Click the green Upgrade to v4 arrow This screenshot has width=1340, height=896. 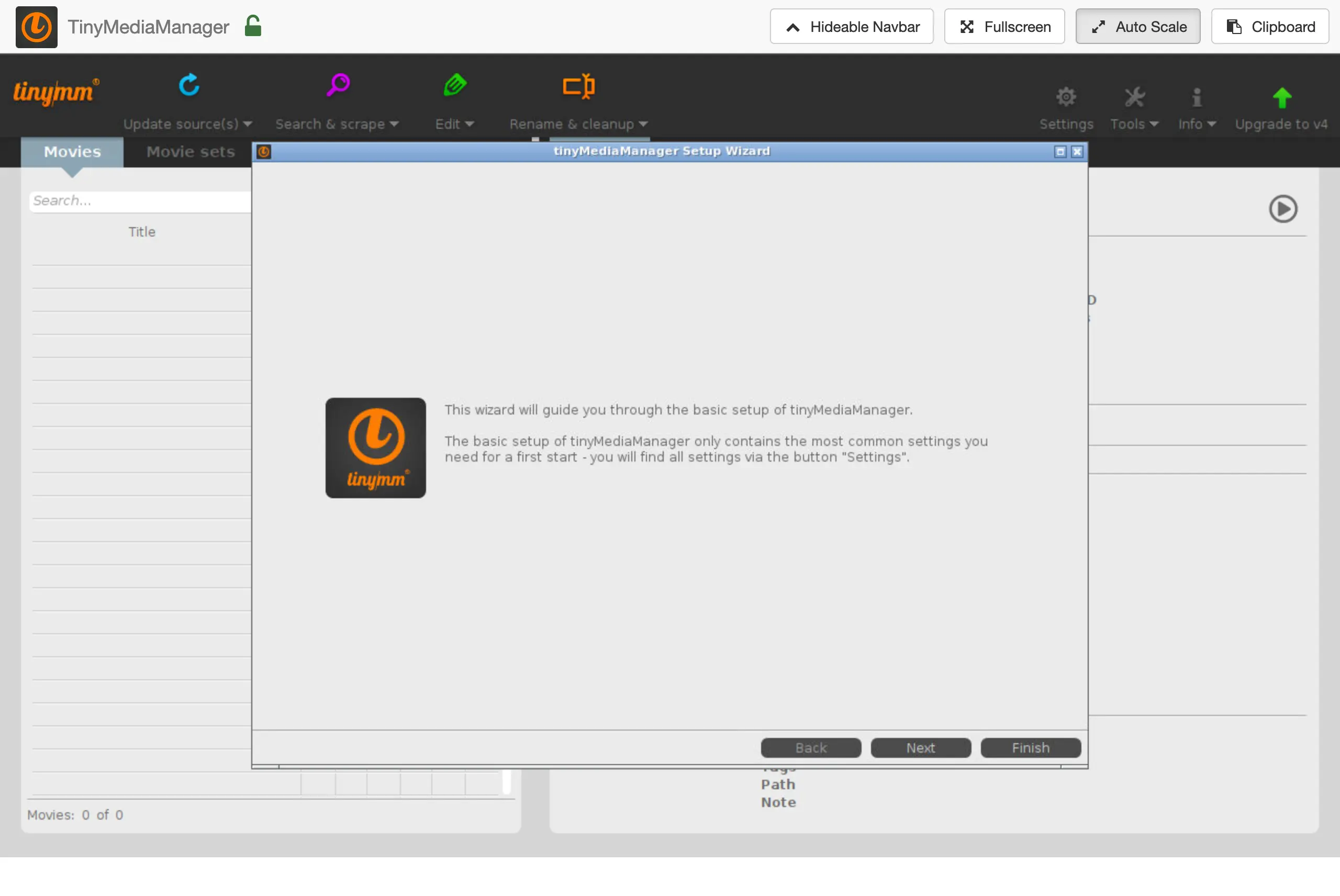(x=1282, y=98)
